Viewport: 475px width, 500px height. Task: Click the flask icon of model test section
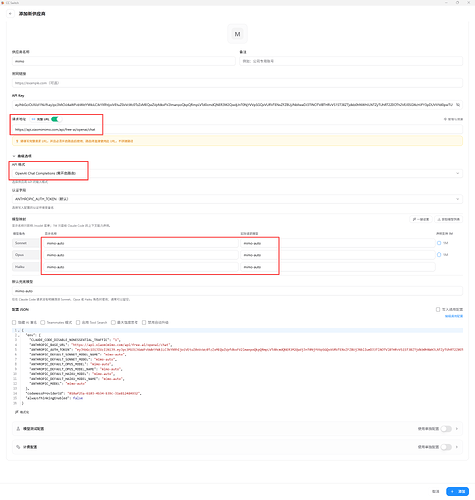[18, 429]
